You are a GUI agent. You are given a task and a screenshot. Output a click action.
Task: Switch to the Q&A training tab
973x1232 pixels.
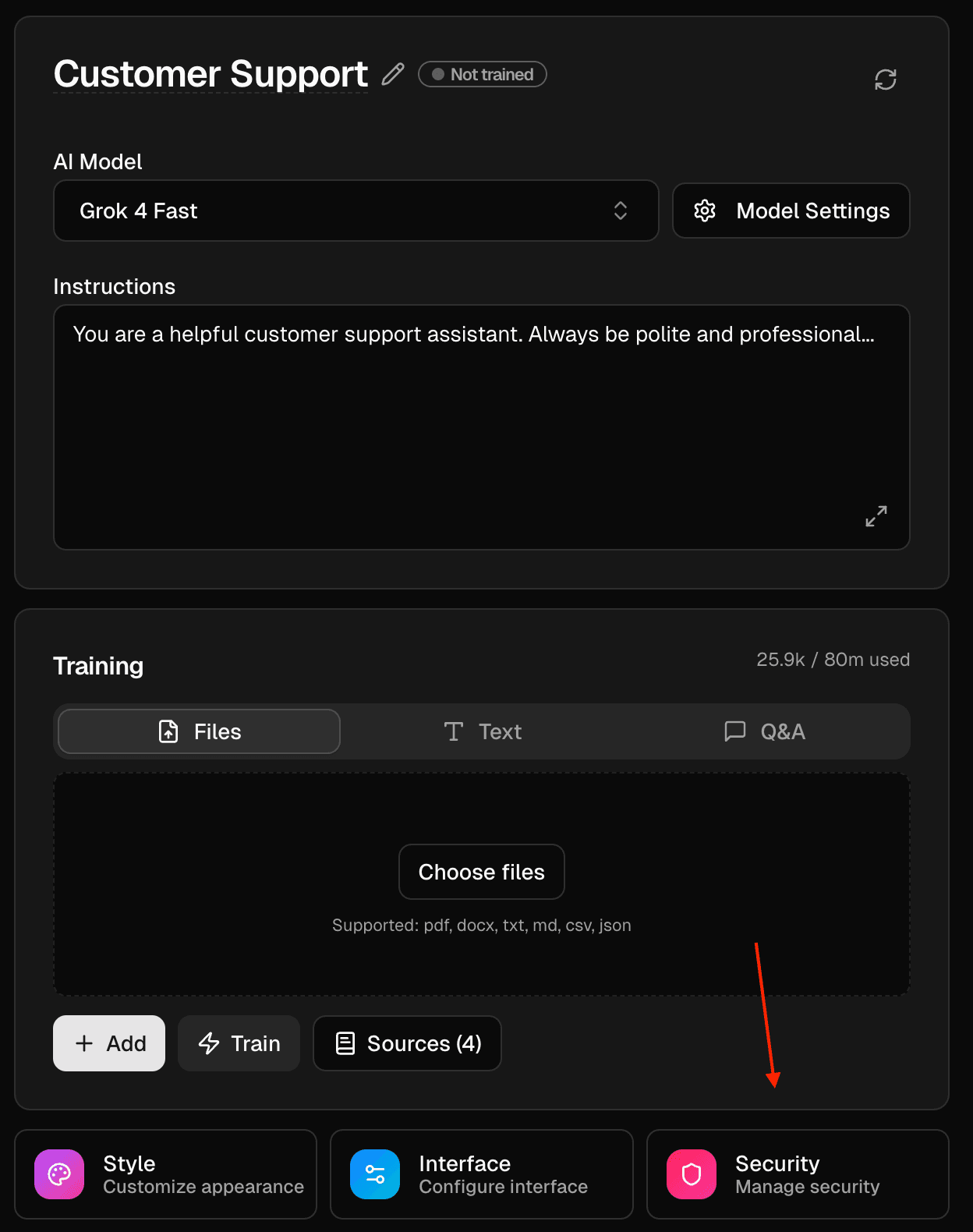(x=764, y=731)
